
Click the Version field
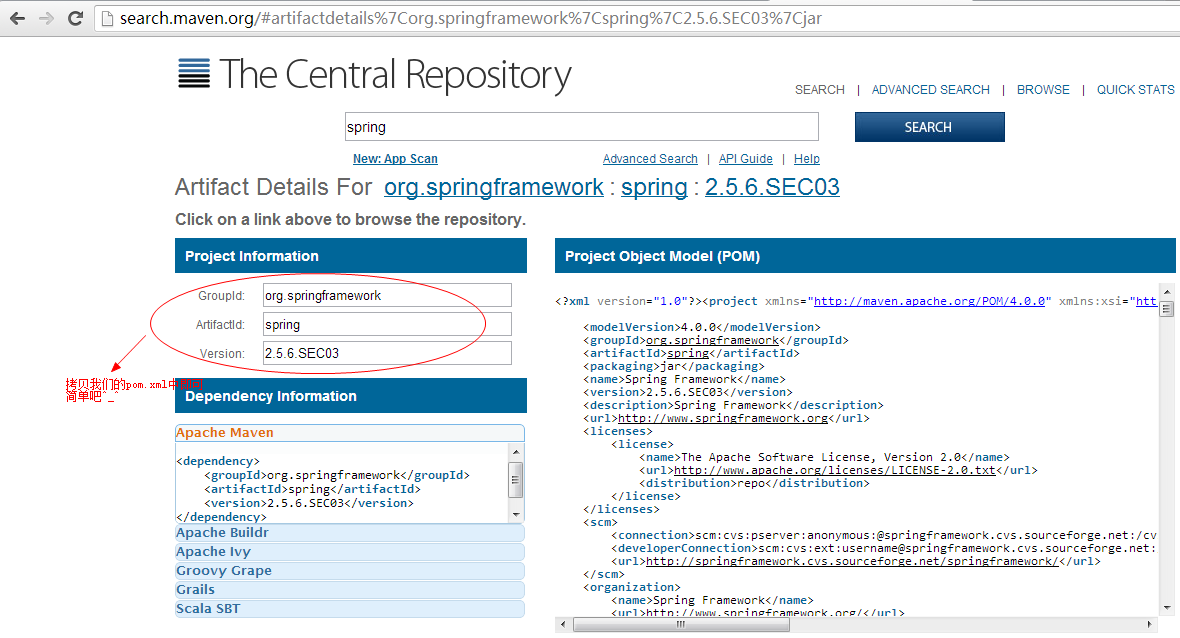pos(388,353)
